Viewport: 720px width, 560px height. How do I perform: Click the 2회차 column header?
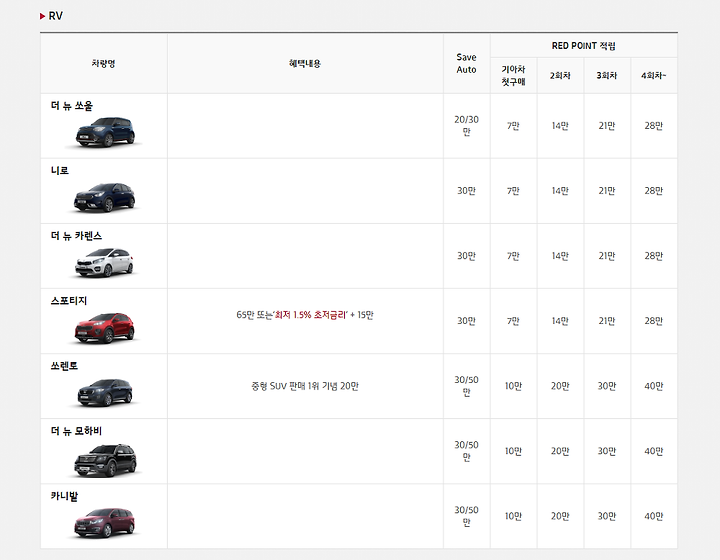(x=560, y=75)
